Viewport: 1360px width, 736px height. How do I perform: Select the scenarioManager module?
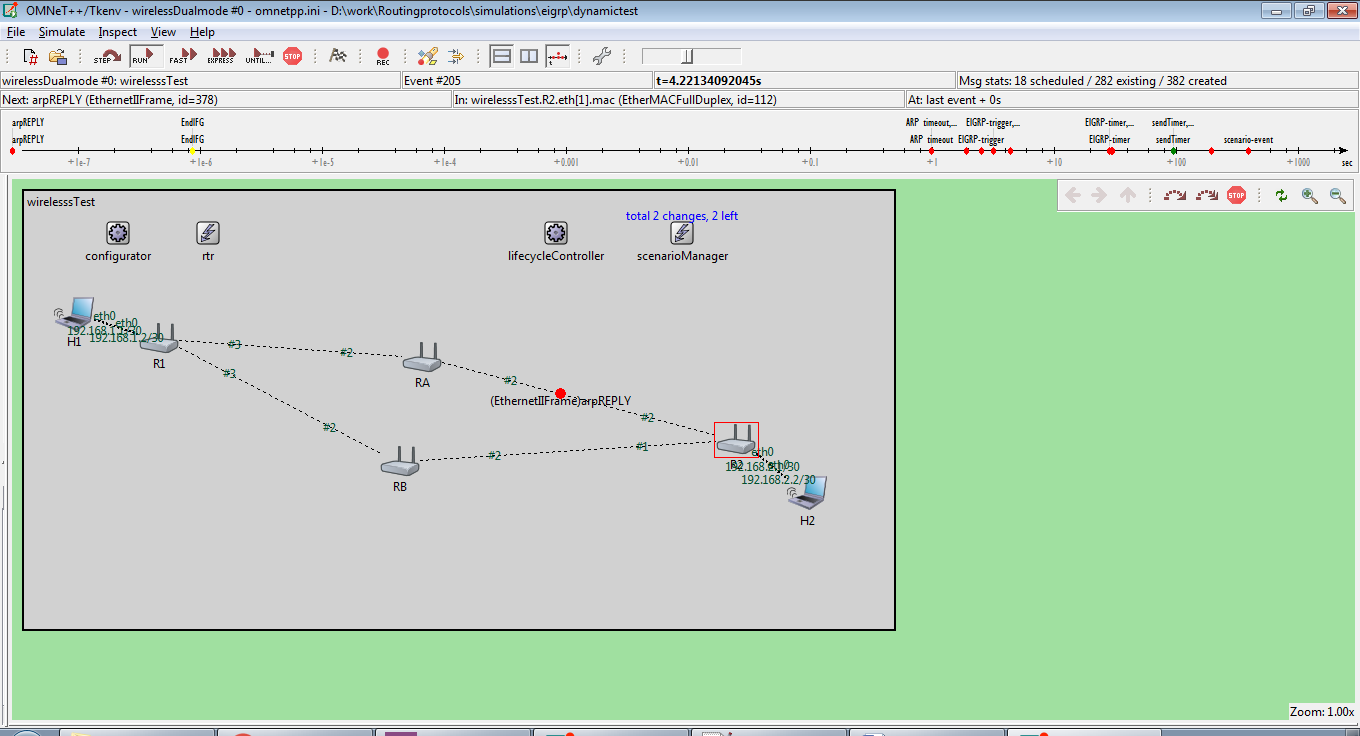click(682, 234)
